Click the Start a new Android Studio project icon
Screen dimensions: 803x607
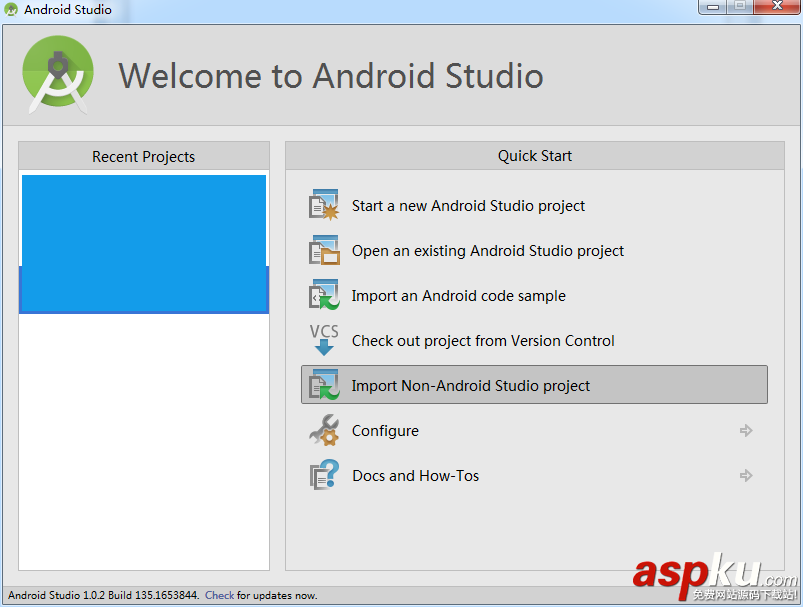(x=324, y=205)
